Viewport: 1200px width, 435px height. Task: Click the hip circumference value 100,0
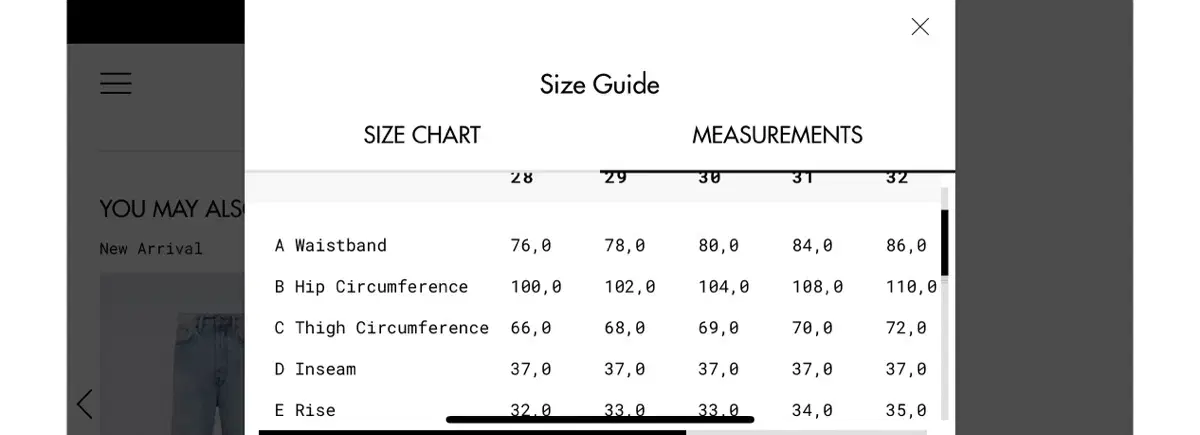pyautogui.click(x=536, y=287)
